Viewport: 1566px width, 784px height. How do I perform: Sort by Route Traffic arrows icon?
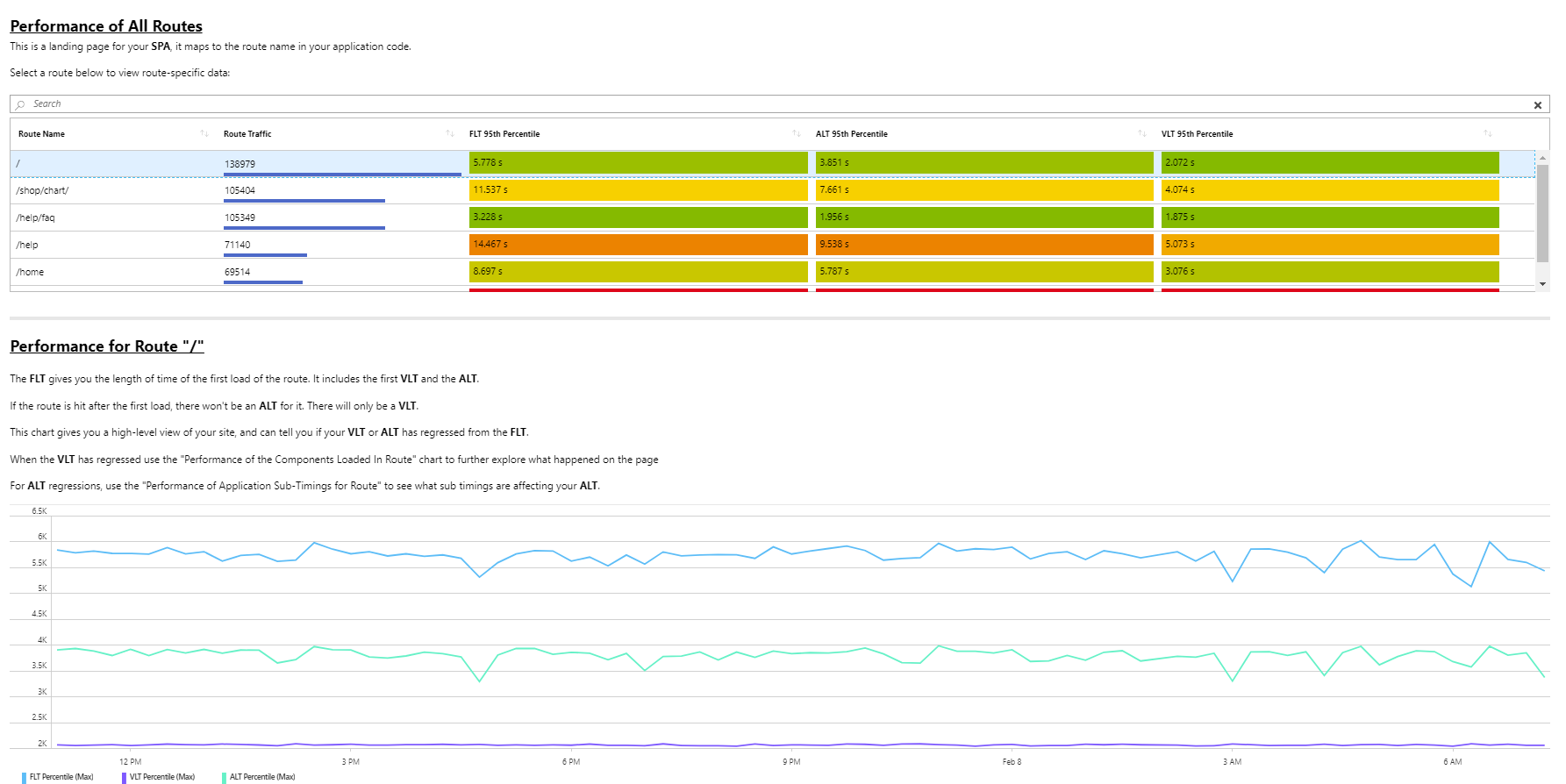pos(450,134)
